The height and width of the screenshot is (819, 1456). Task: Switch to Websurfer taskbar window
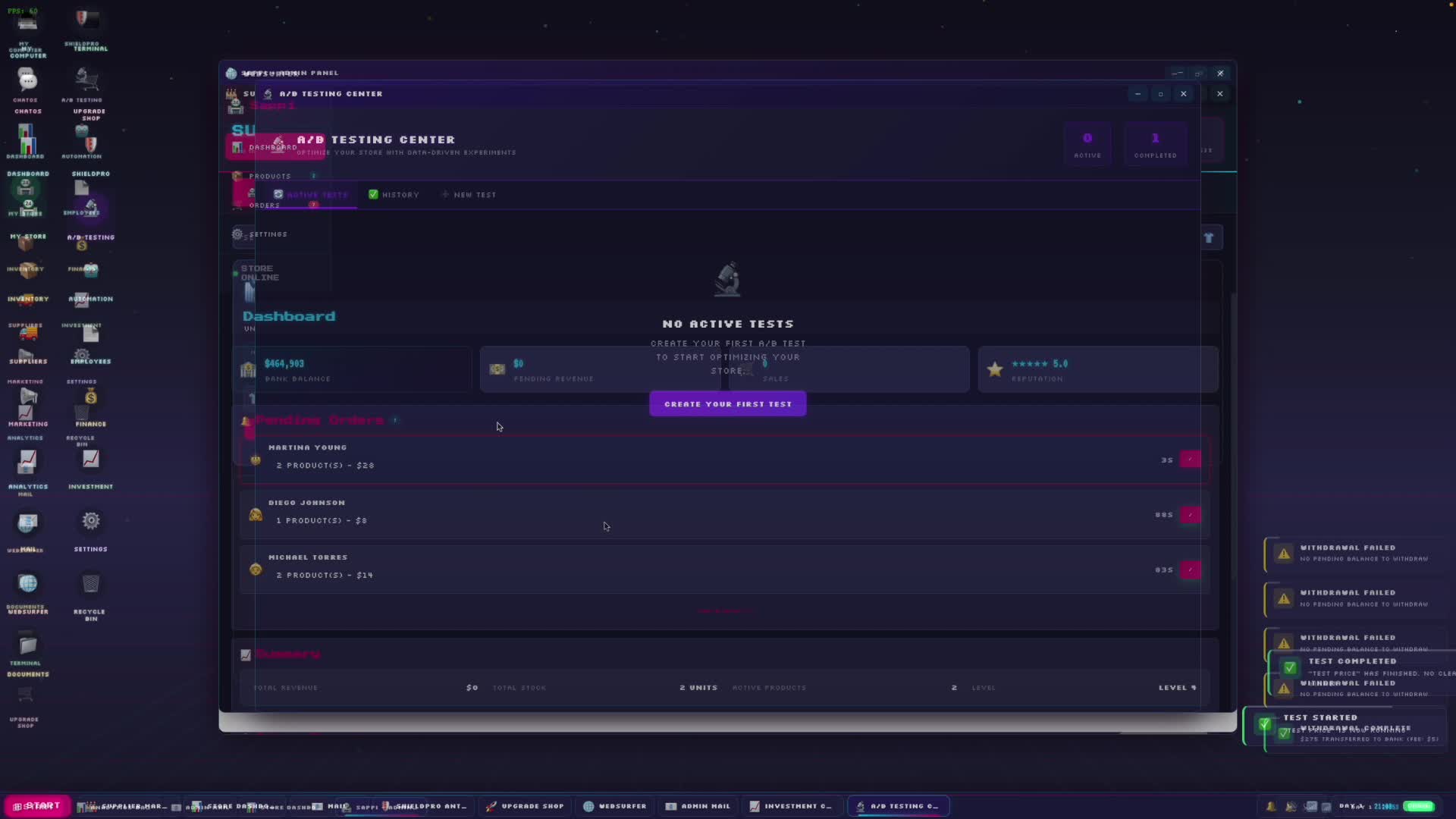tap(615, 806)
